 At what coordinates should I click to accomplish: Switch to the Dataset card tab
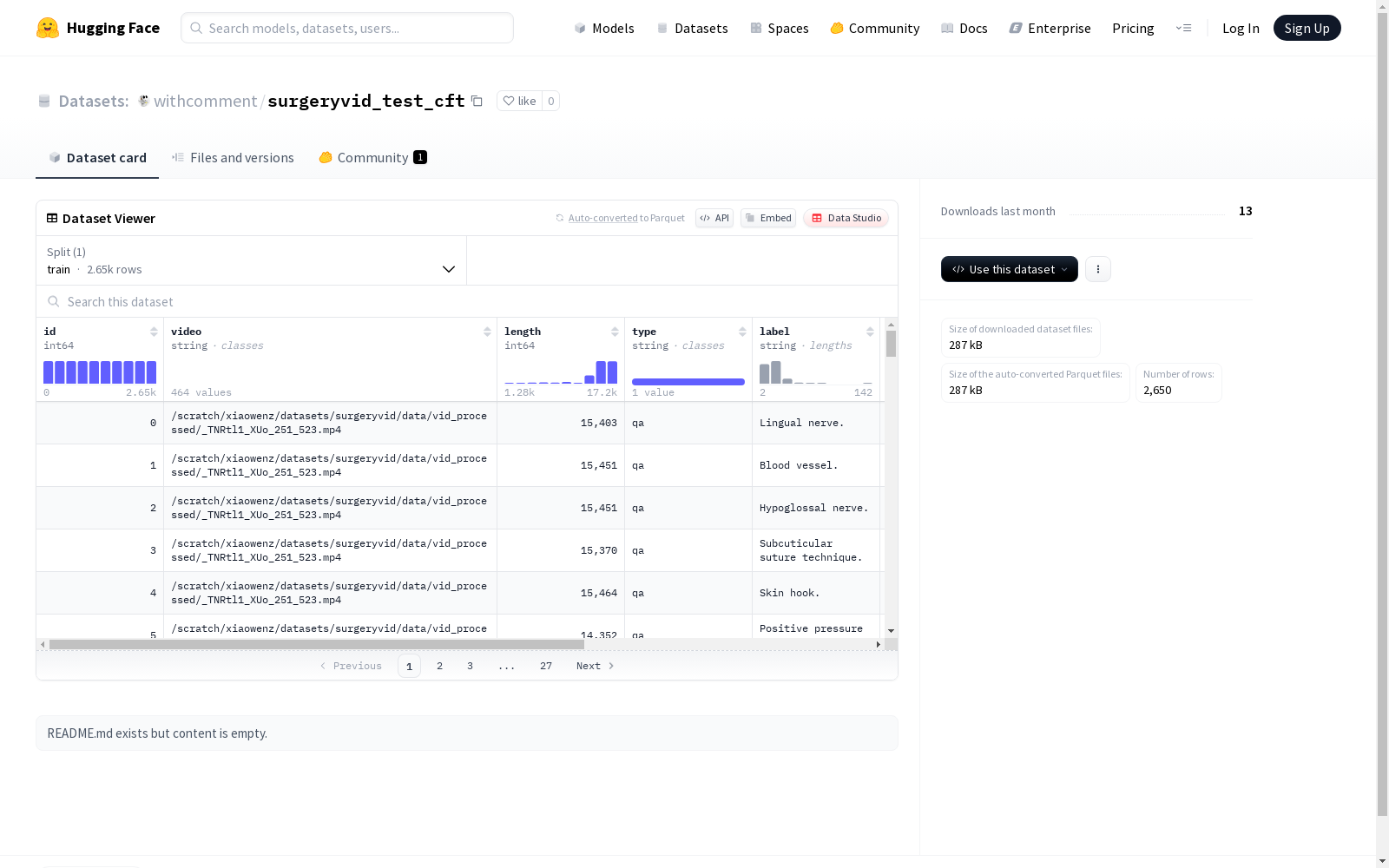[97, 157]
